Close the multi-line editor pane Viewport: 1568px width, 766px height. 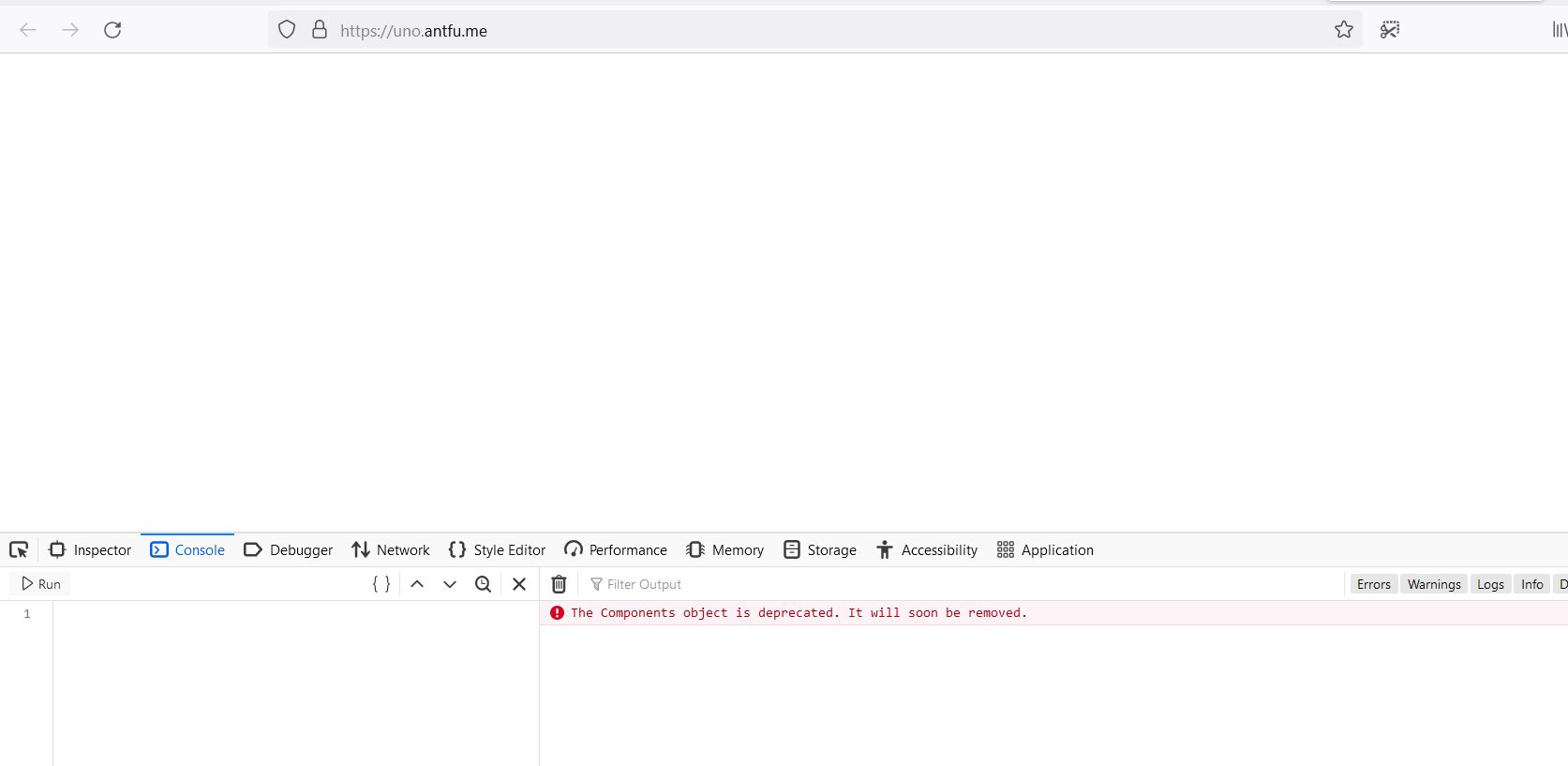point(519,584)
